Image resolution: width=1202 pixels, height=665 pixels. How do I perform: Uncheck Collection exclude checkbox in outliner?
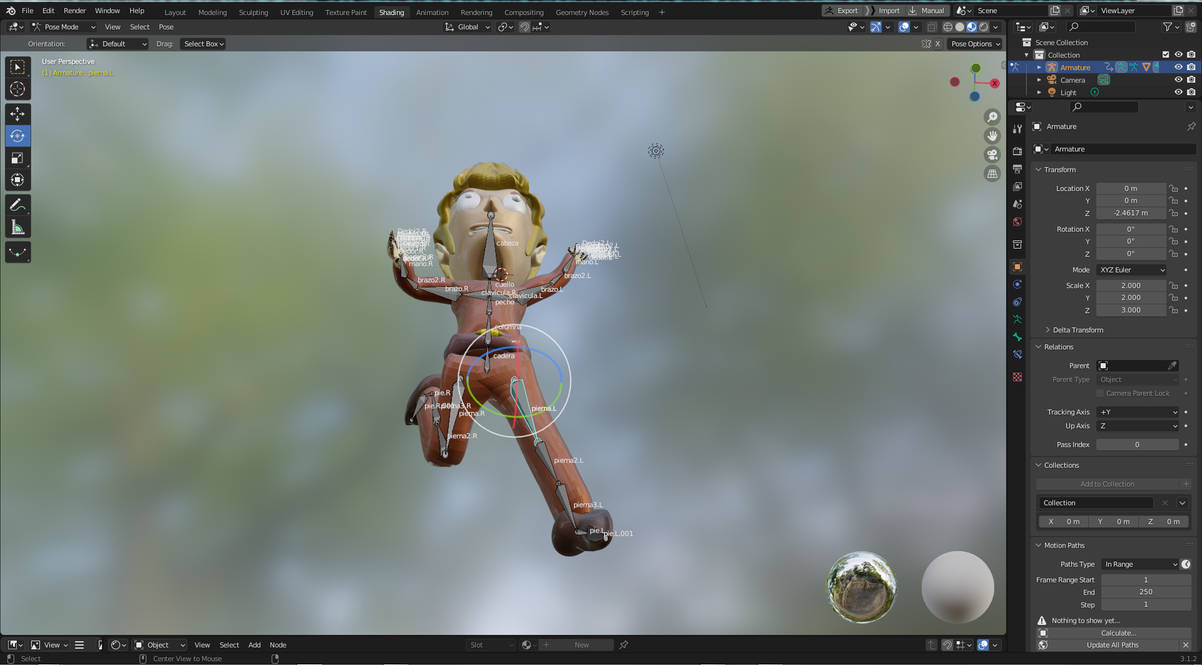tap(1166, 55)
